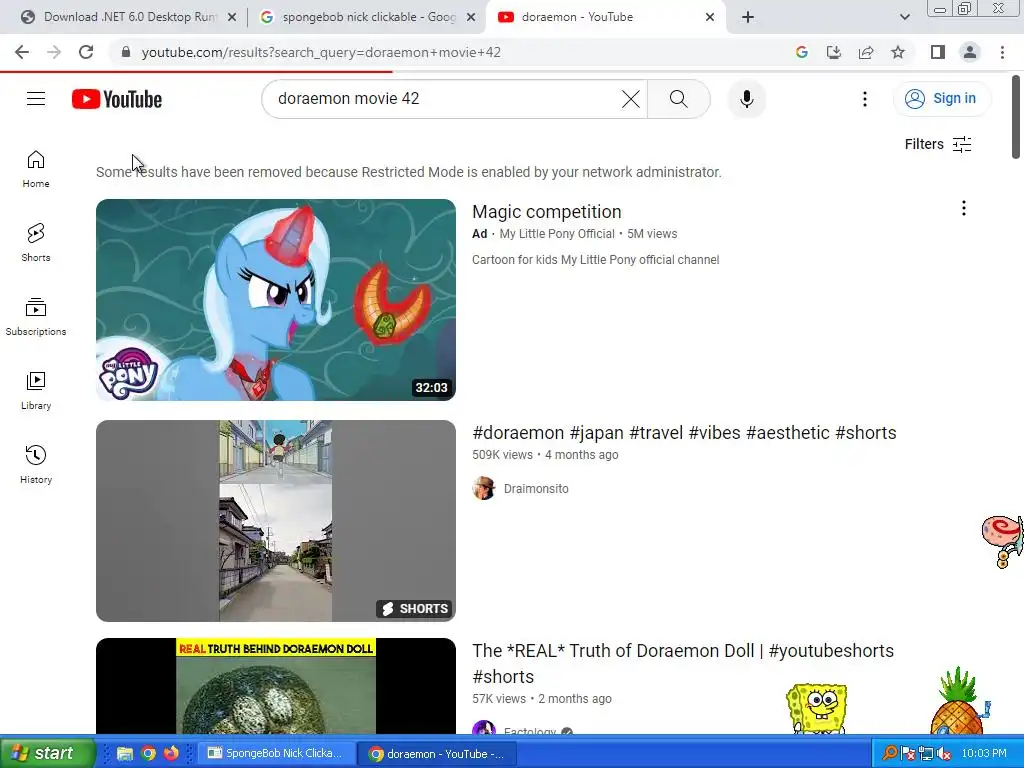
Task: Close the spongebob nick clickable tab
Action: 471,17
